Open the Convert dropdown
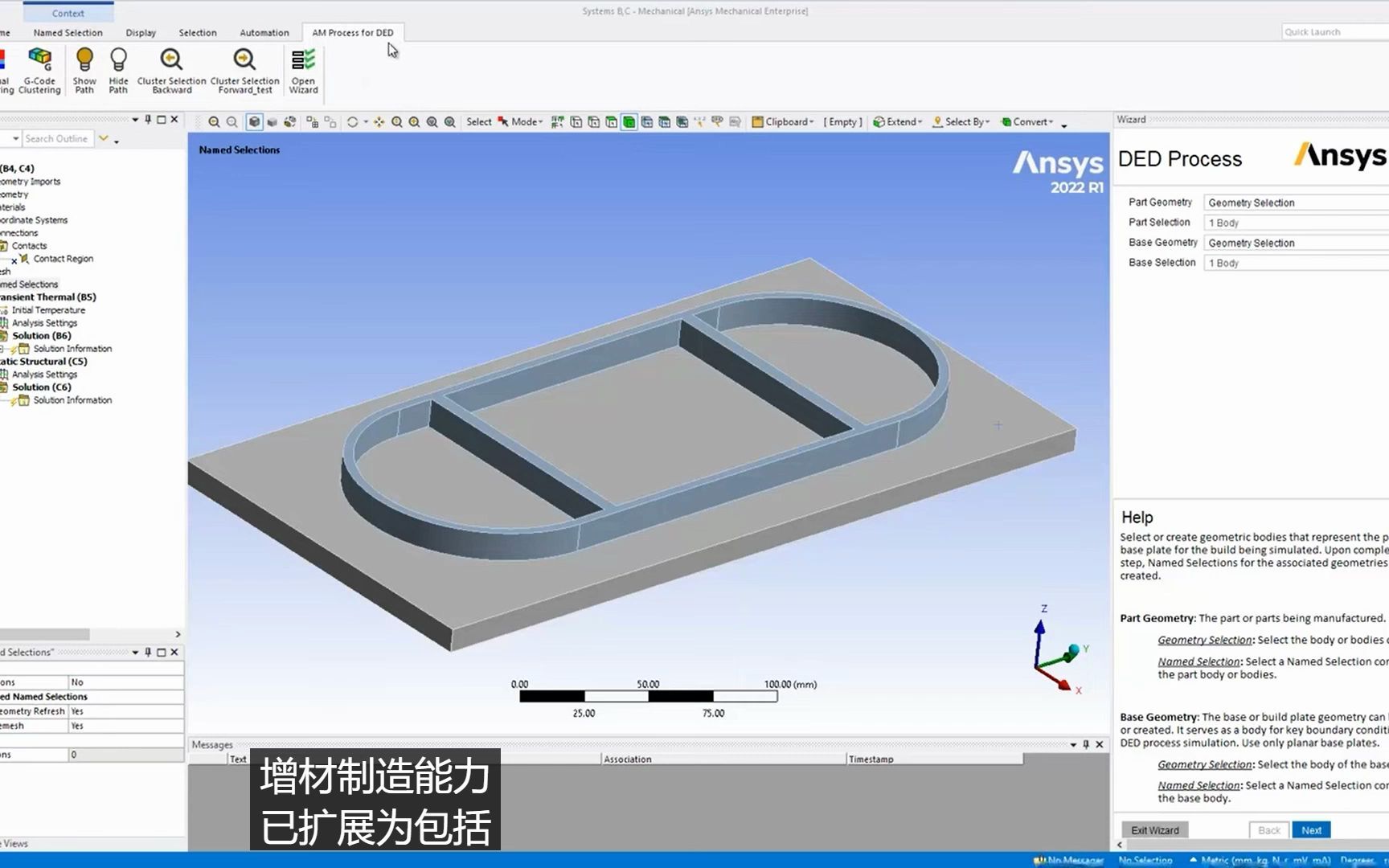 (x=1030, y=121)
